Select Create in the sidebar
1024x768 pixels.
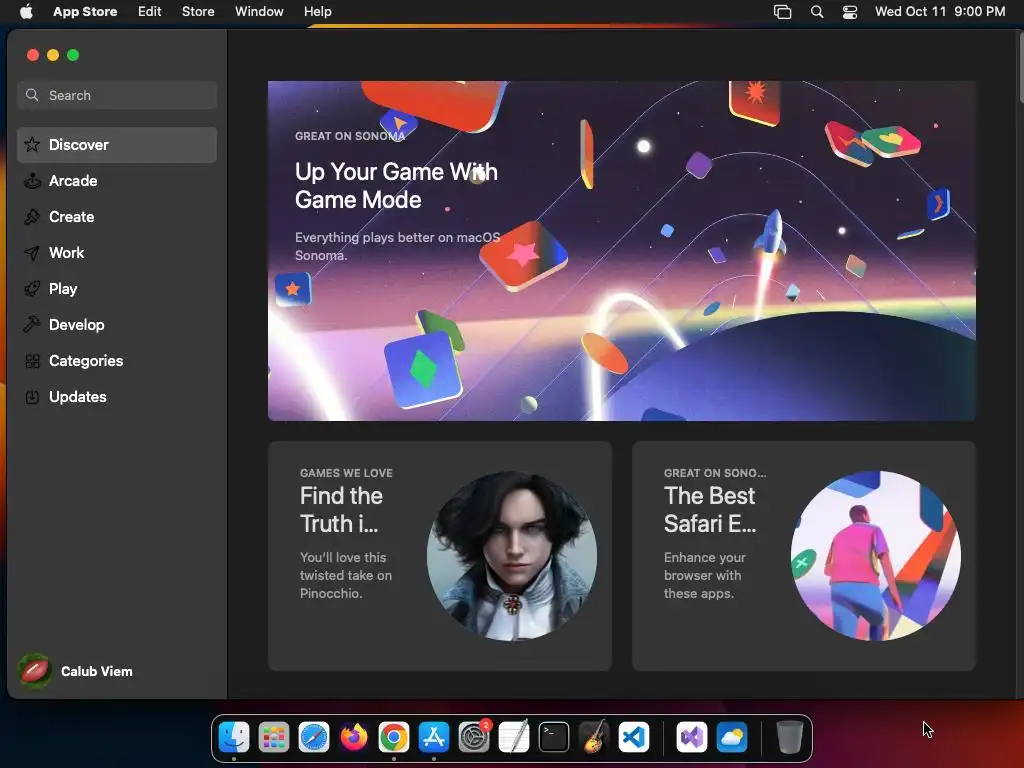(x=117, y=217)
